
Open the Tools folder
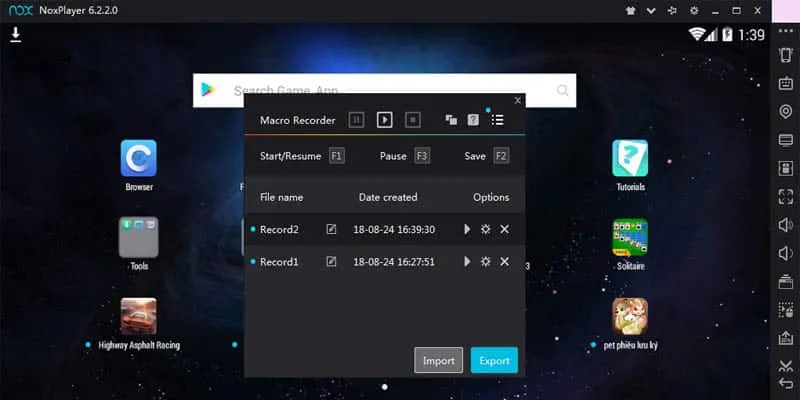tap(139, 237)
